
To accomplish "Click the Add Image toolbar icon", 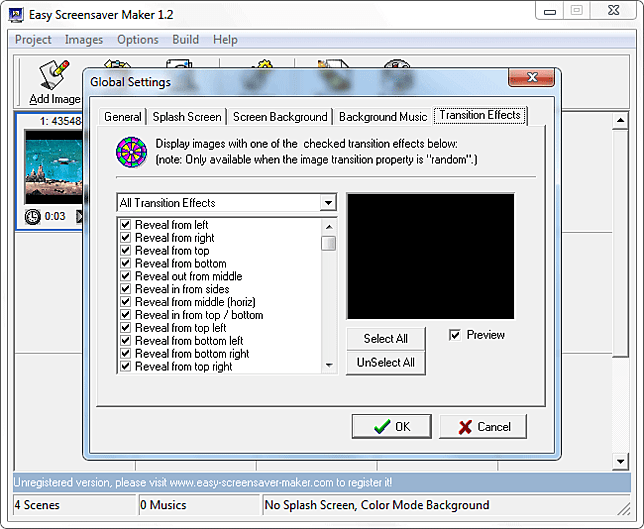I will tap(54, 75).
